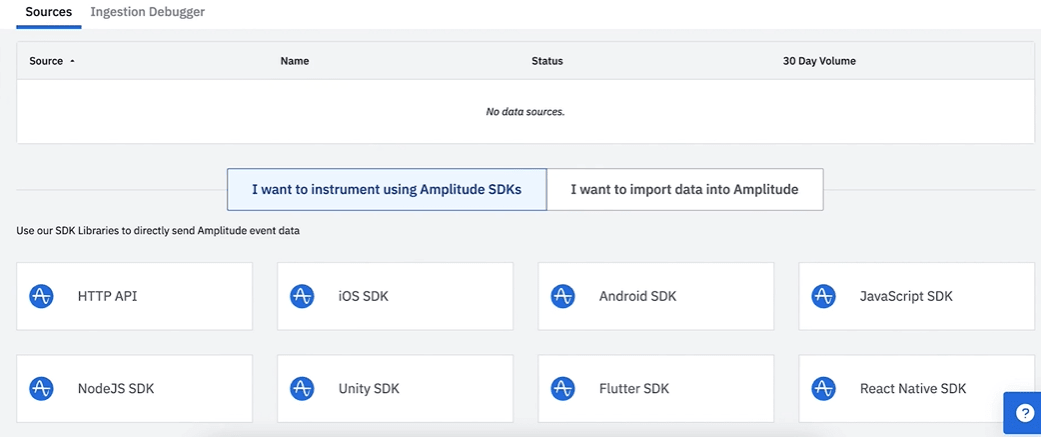
Task: Toggle the sort arrow beside Source column
Action: (x=72, y=61)
